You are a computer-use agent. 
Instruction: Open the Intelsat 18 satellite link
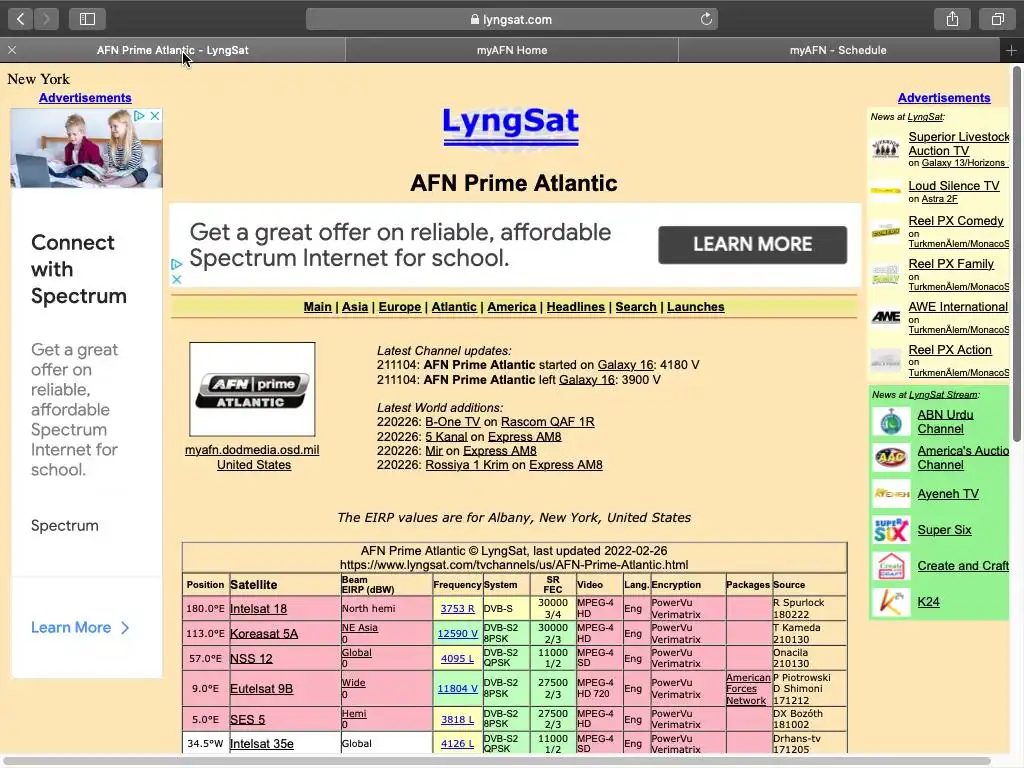(259, 609)
